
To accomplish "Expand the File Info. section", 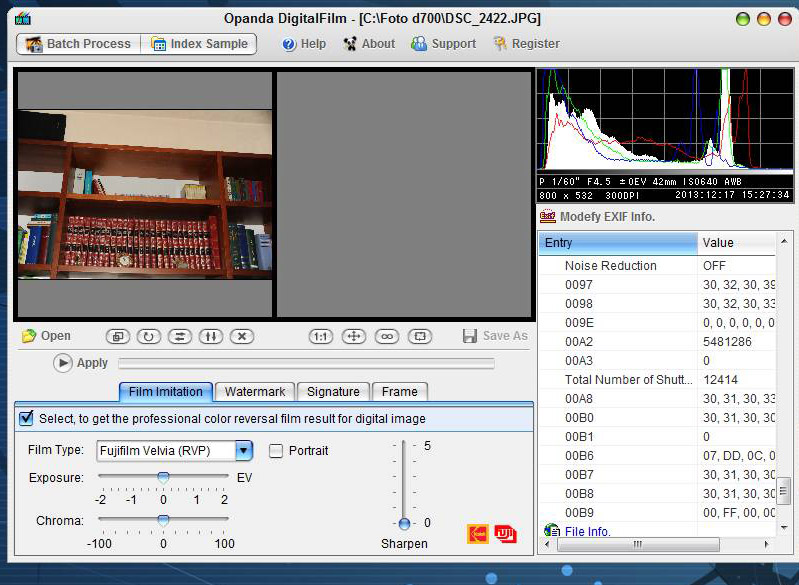I will pyautogui.click(x=552, y=531).
